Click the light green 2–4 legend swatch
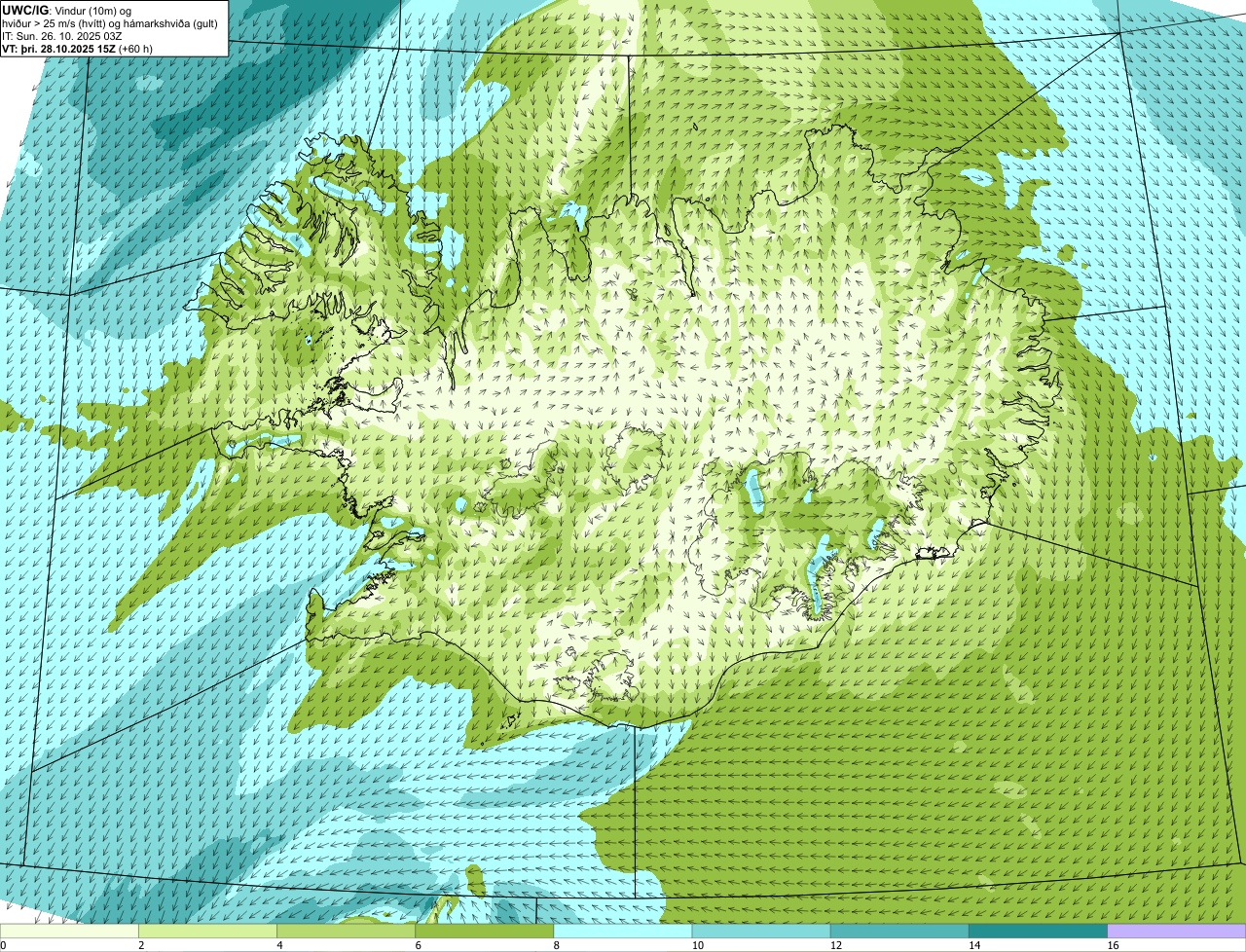1246x952 pixels. point(207,932)
